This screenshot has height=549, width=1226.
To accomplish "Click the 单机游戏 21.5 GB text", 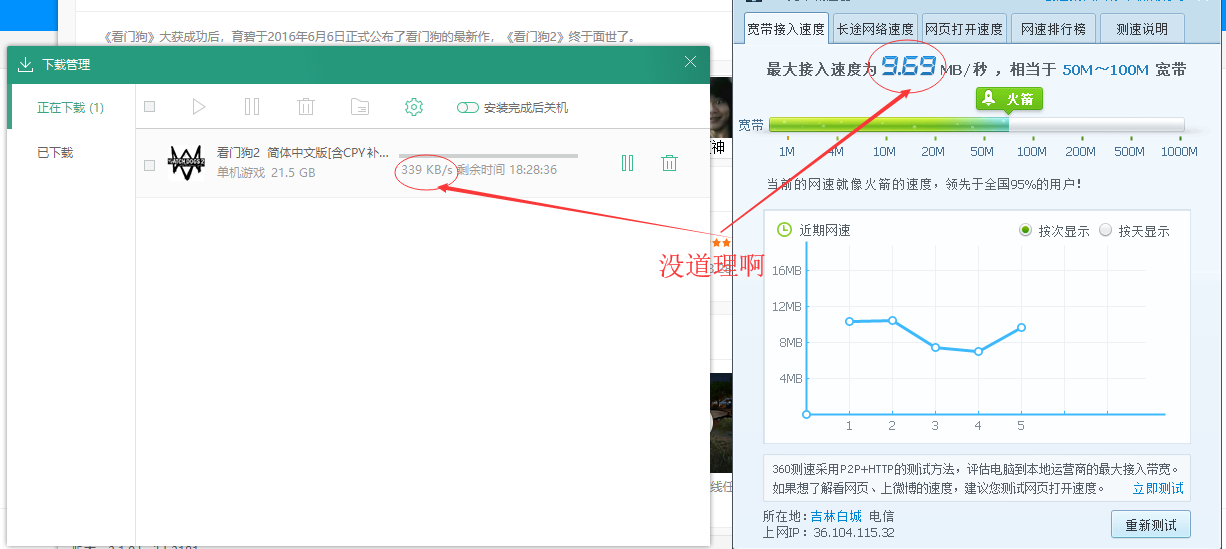I will point(266,172).
